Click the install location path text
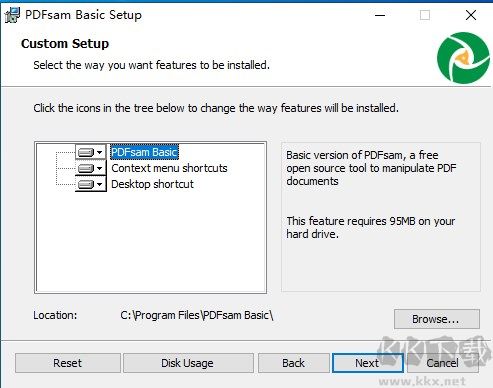 (x=197, y=315)
